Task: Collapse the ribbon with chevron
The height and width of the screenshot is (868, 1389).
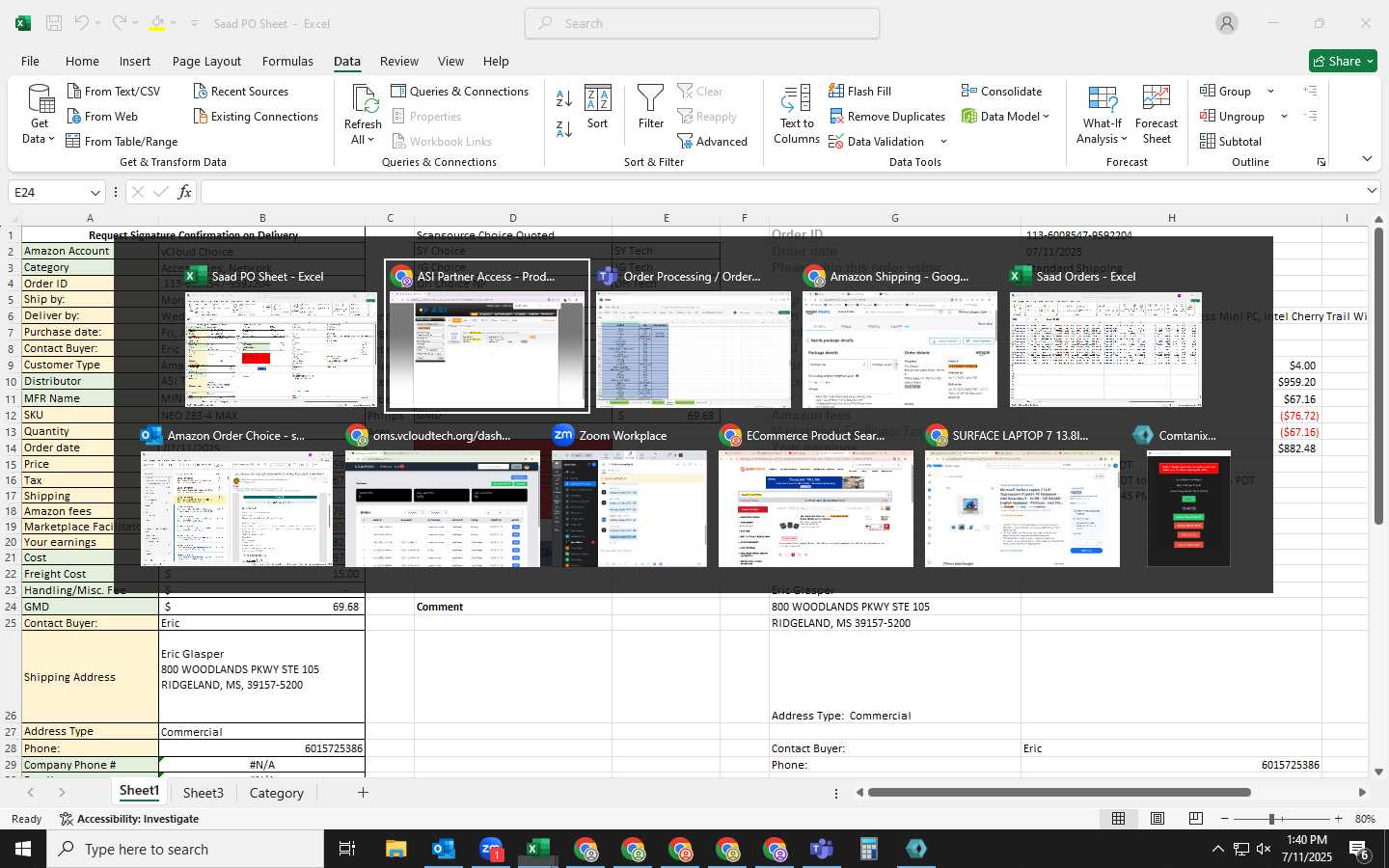Action: (1367, 158)
